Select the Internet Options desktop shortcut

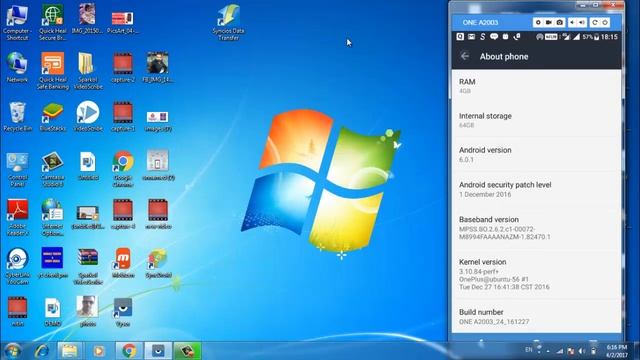pyautogui.click(x=53, y=218)
